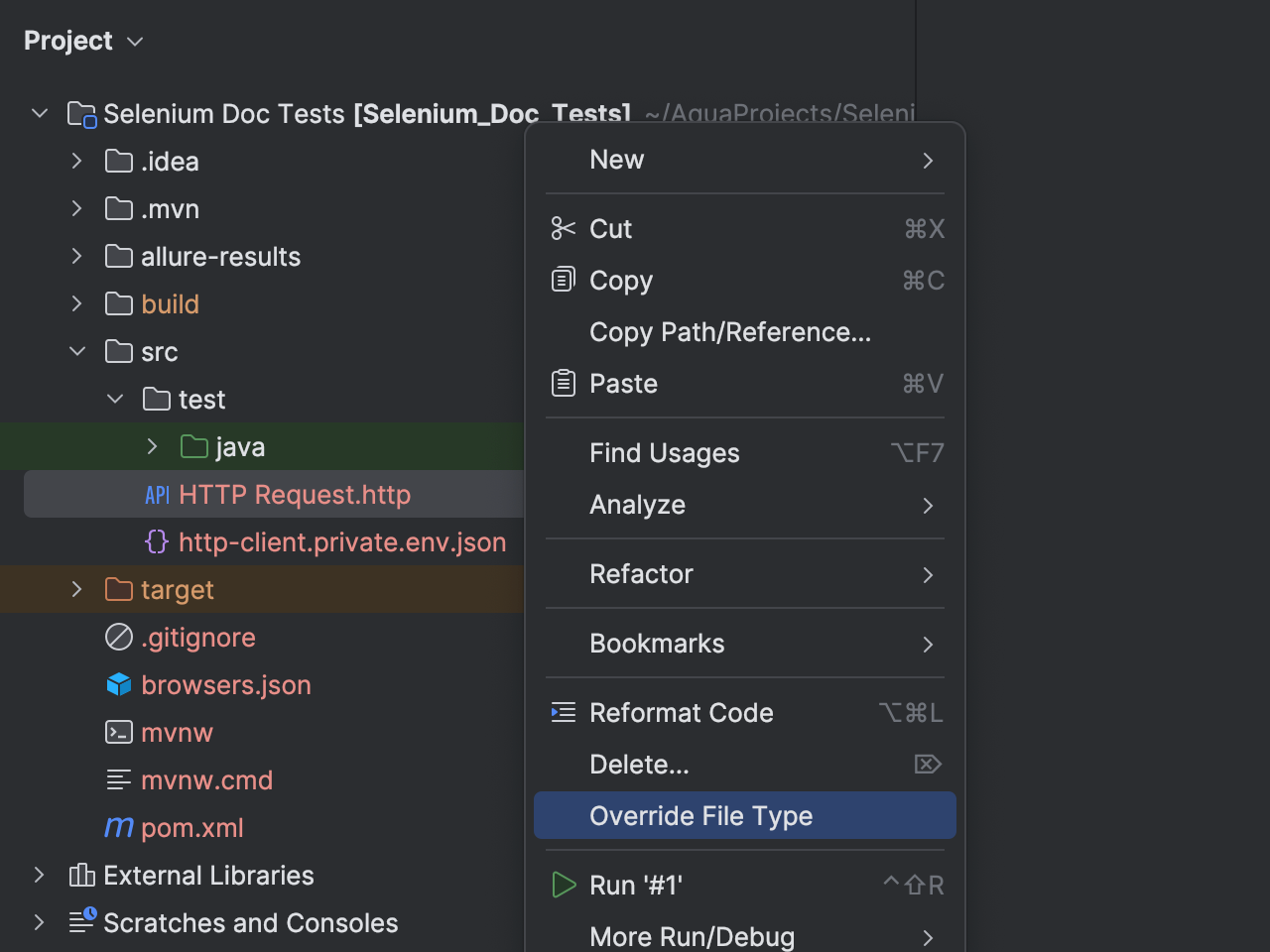Expand the allure-results folder
The height and width of the screenshot is (952, 1270).
(x=76, y=256)
